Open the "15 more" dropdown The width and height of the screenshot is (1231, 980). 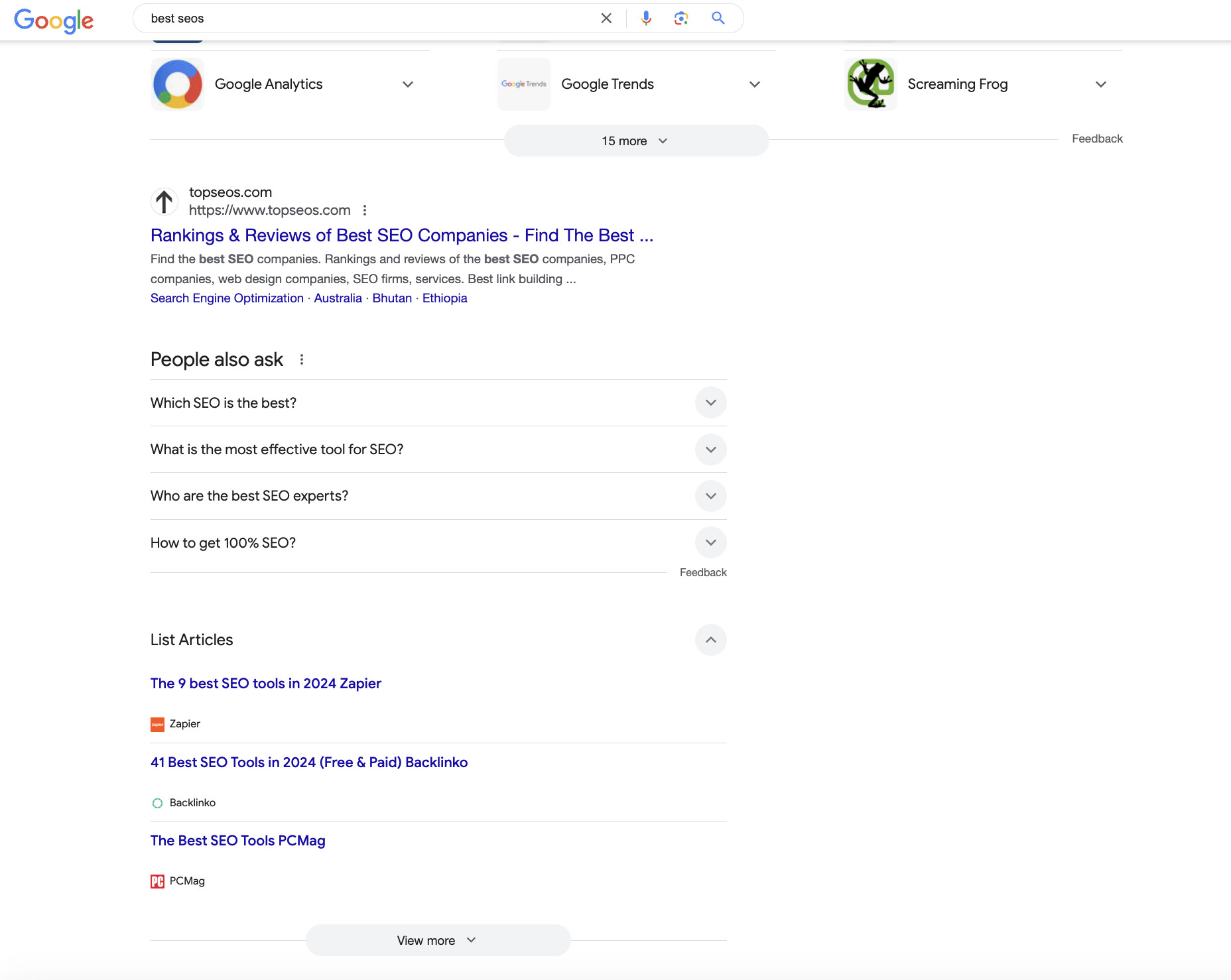[x=635, y=140]
